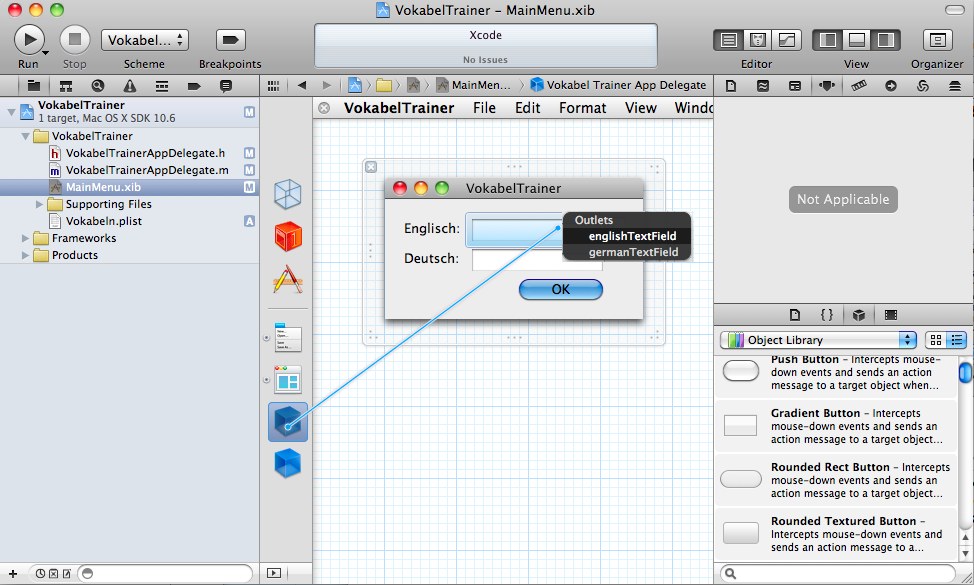Open the Scheme selector dropdown

pyautogui.click(x=144, y=40)
